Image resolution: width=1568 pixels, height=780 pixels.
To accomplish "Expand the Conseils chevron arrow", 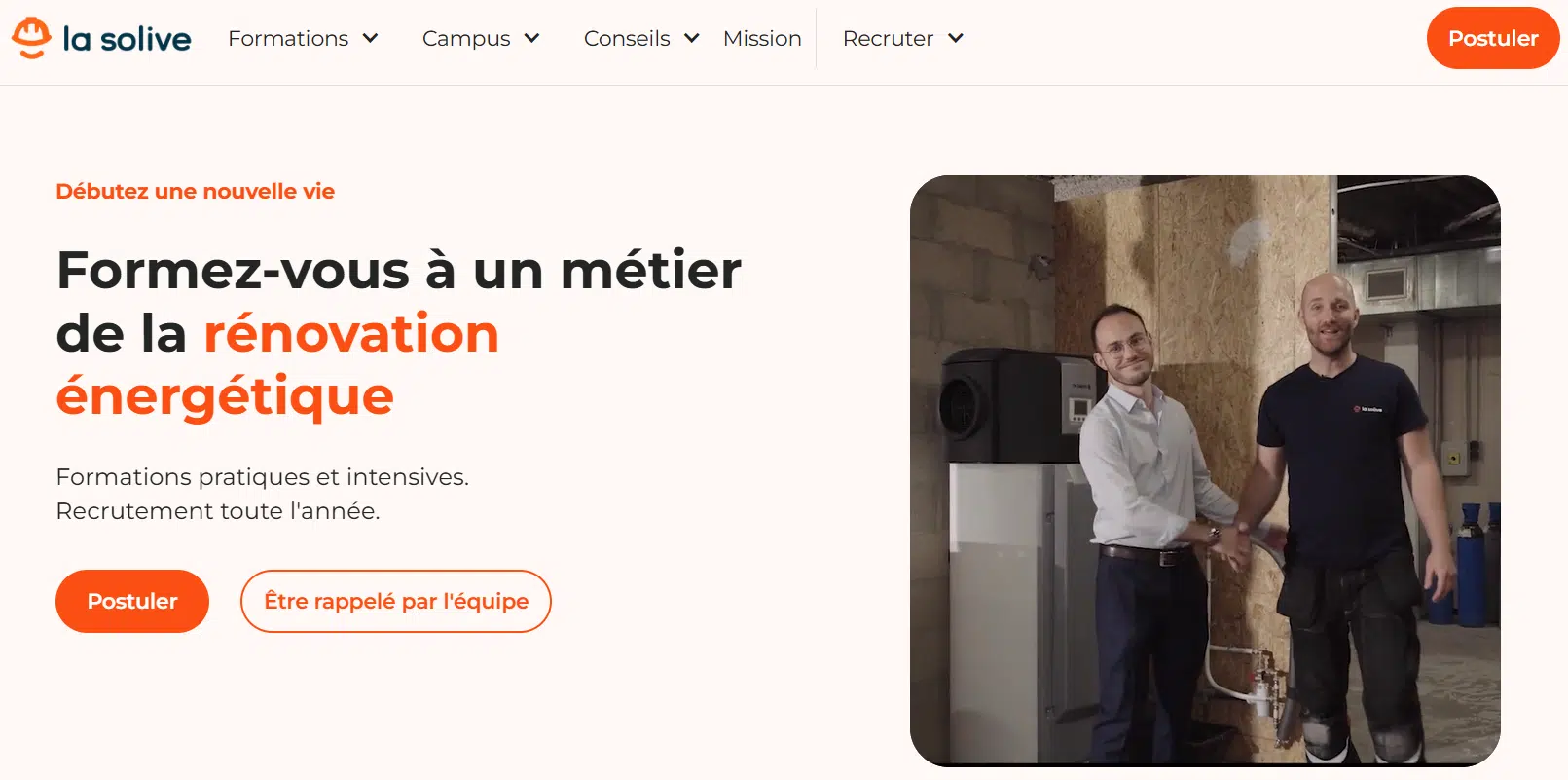I will pyautogui.click(x=692, y=39).
